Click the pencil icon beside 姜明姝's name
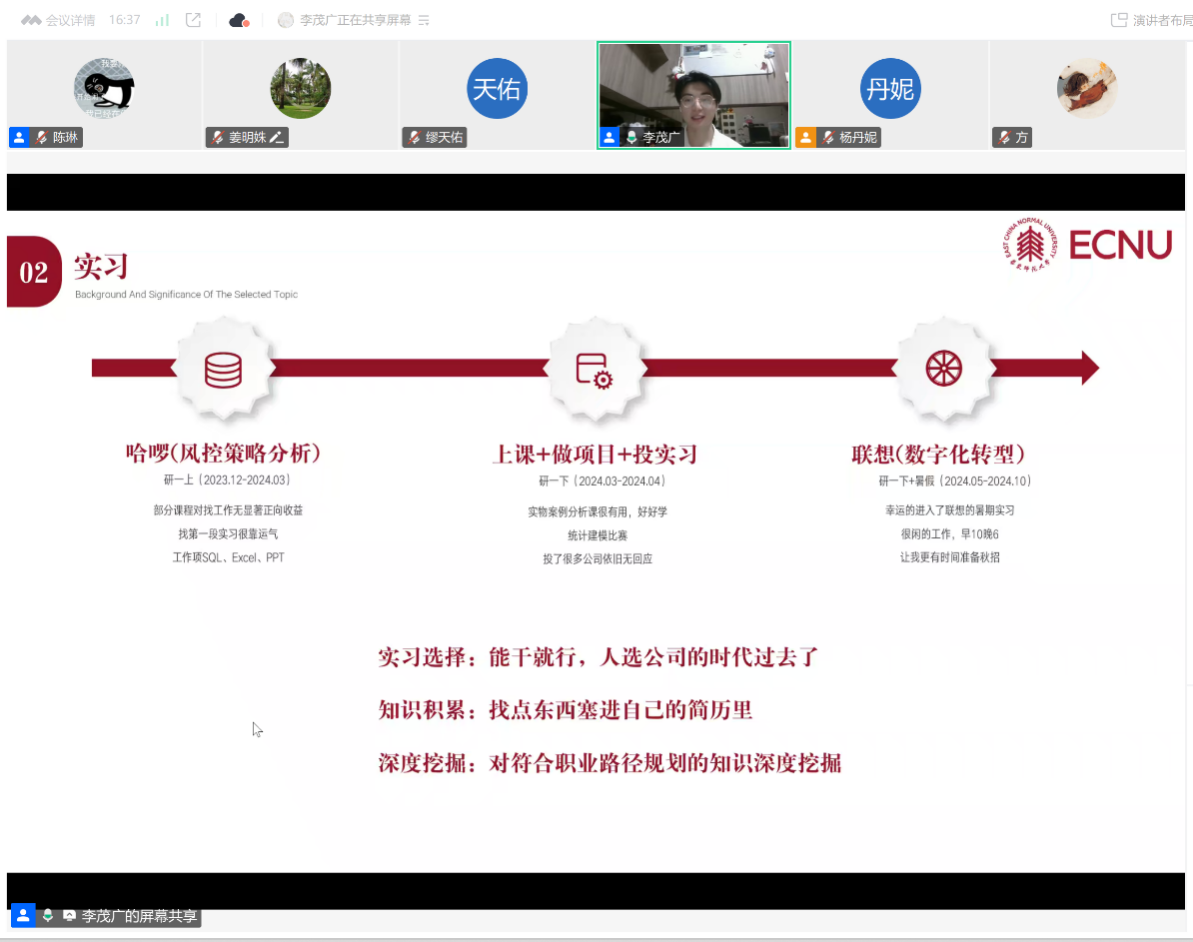Image resolution: width=1193 pixels, height=942 pixels. 277,137
